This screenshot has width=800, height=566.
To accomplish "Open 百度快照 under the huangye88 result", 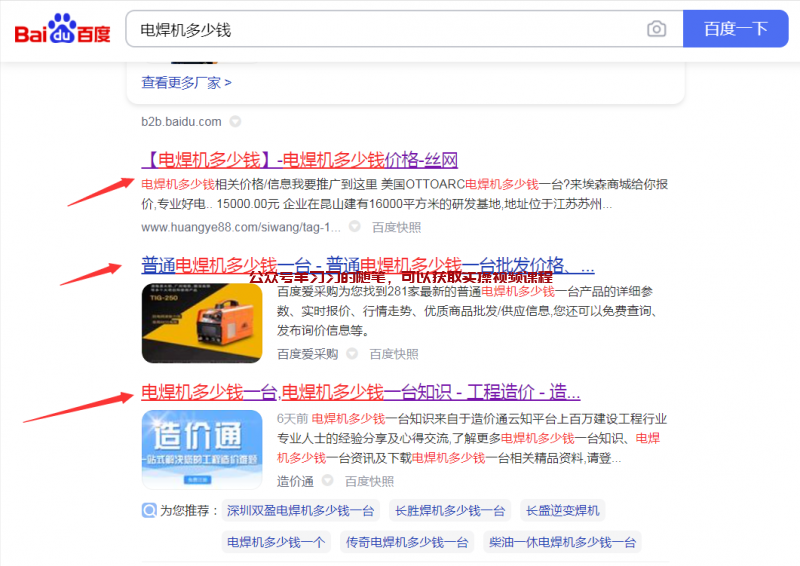I will pos(396,227).
